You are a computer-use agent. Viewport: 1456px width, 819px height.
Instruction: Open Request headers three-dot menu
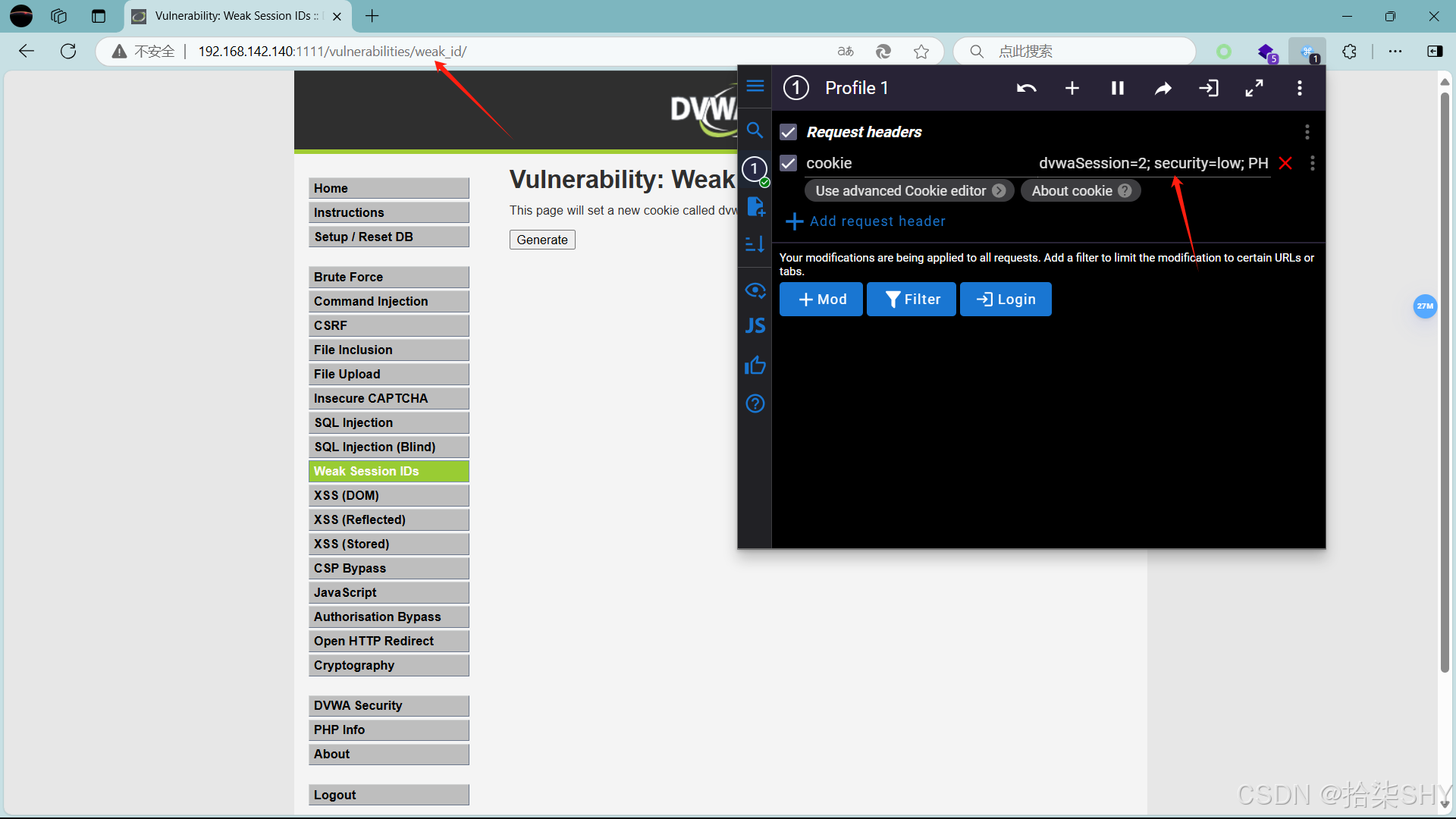coord(1307,132)
